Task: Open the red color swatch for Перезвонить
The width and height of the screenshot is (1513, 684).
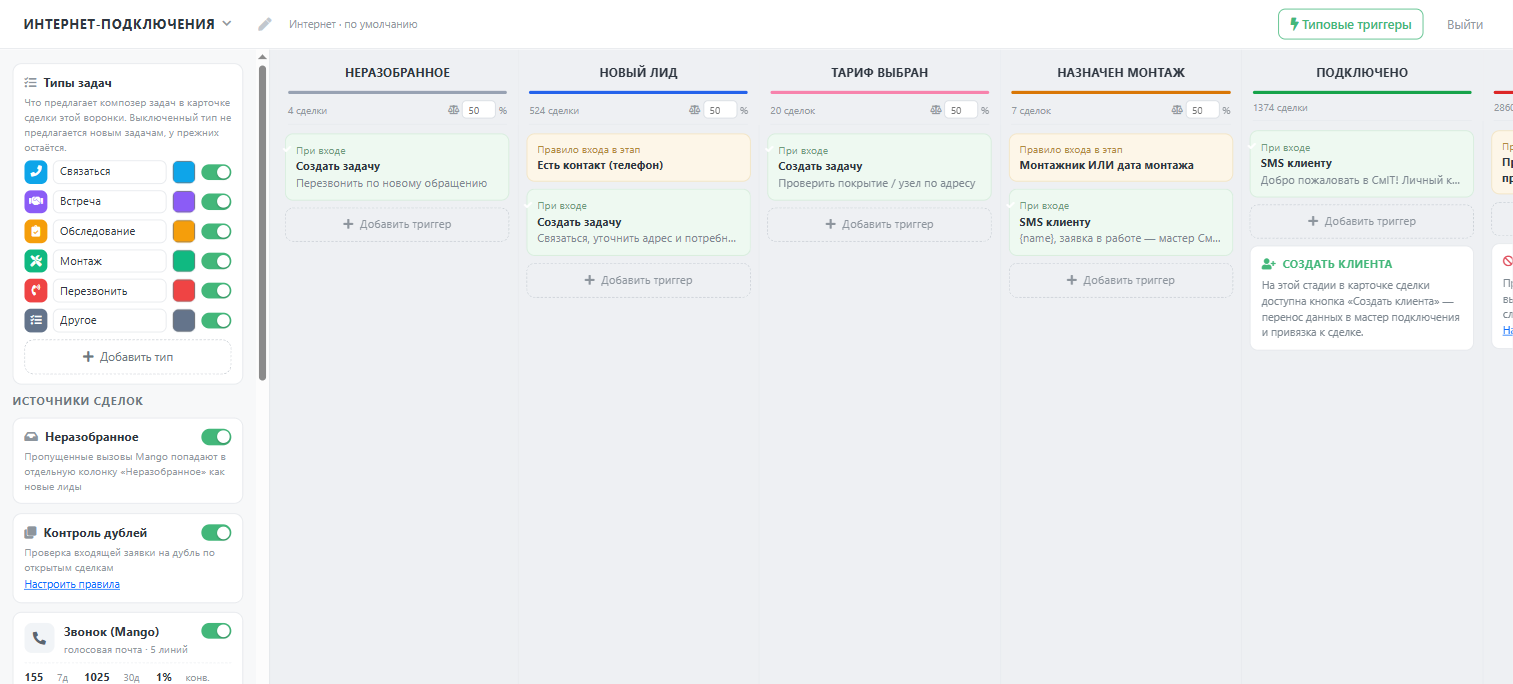Action: [x=184, y=291]
